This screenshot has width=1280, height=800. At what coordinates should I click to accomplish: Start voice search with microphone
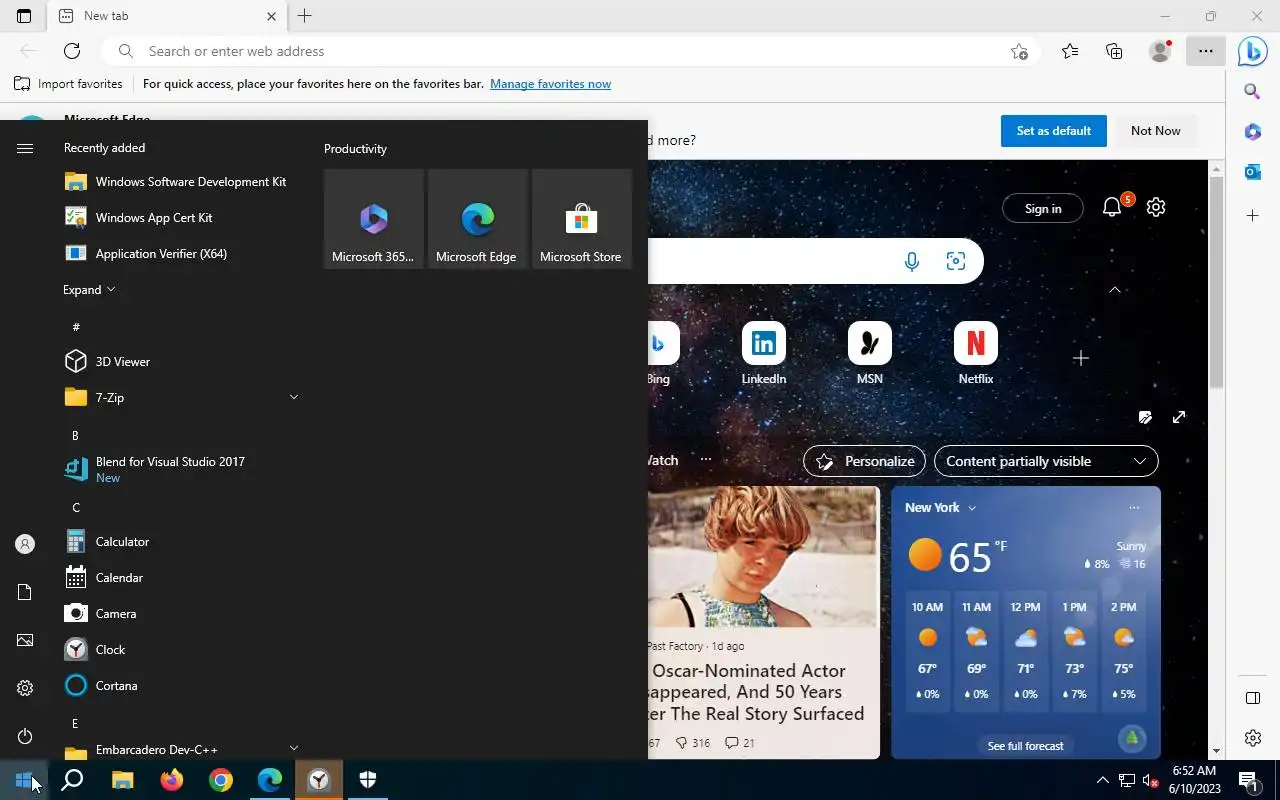(912, 261)
